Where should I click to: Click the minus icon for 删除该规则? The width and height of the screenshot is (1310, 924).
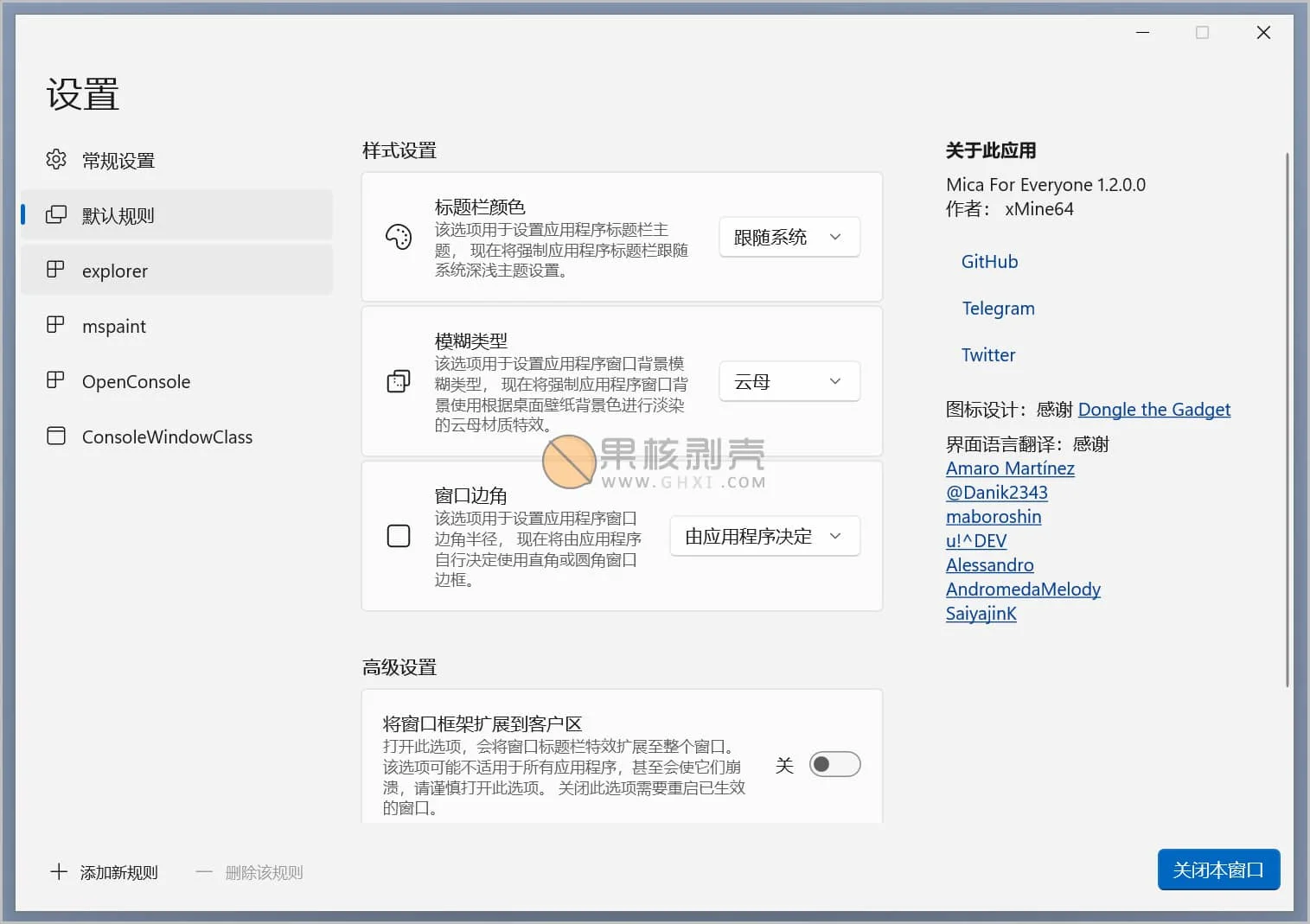click(x=204, y=871)
